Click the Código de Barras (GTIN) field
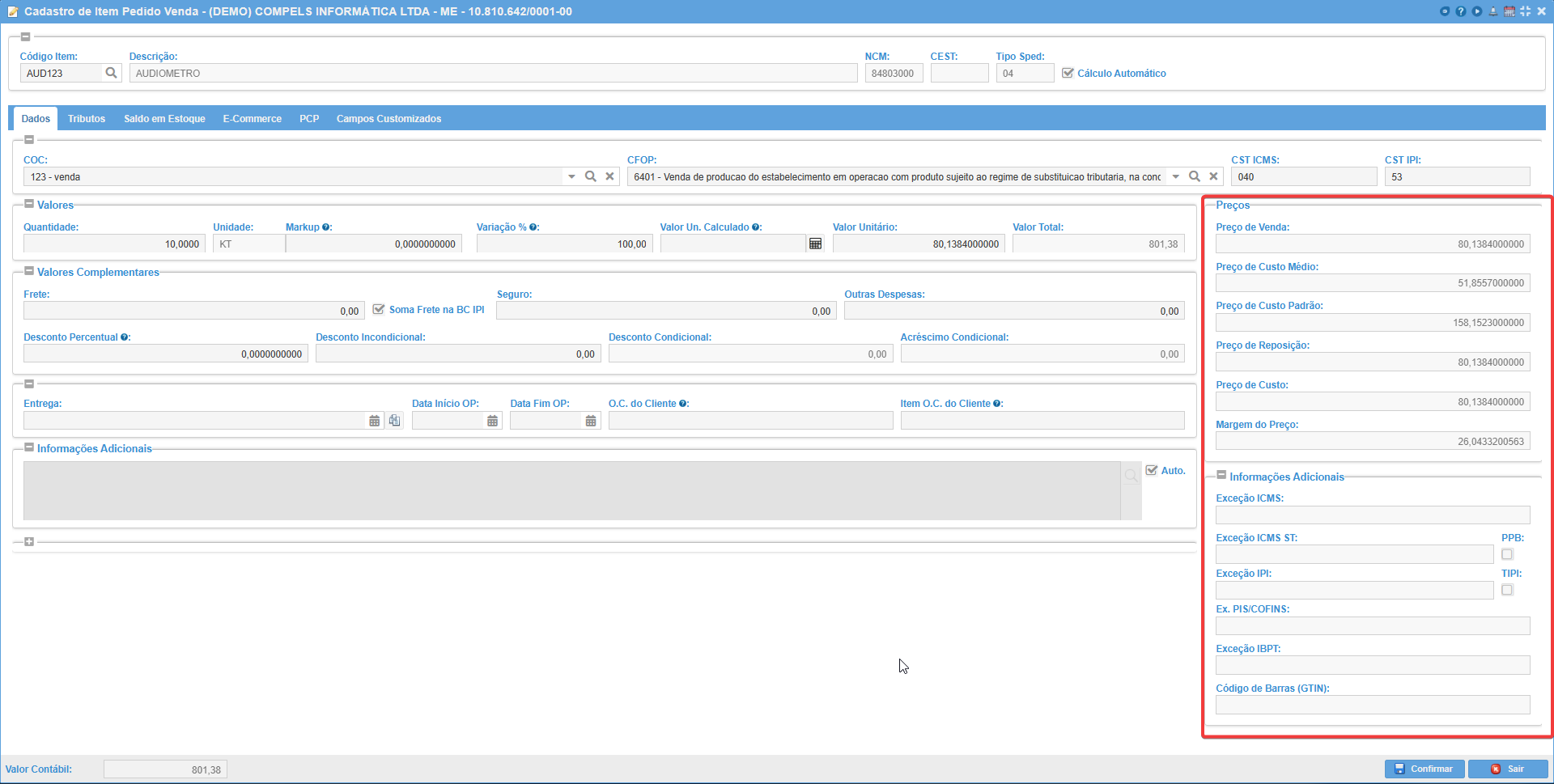This screenshot has width=1554, height=784. [1373, 705]
